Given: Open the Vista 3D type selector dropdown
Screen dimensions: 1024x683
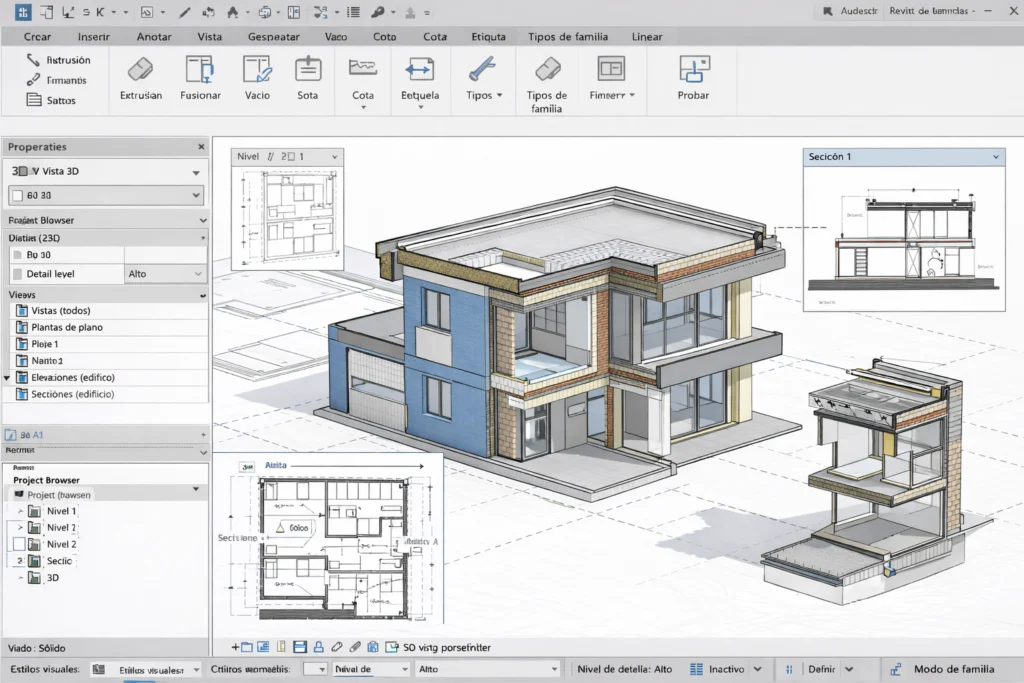Looking at the screenshot, I should pyautogui.click(x=196, y=171).
